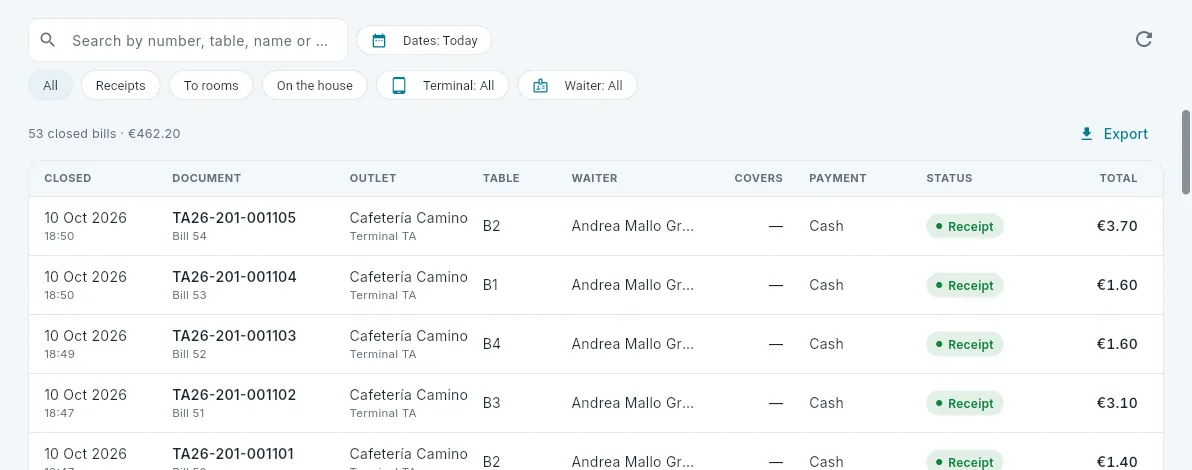Screen dimensions: 1192x470
Task: Sort by COVERS column header
Action: (x=758, y=178)
